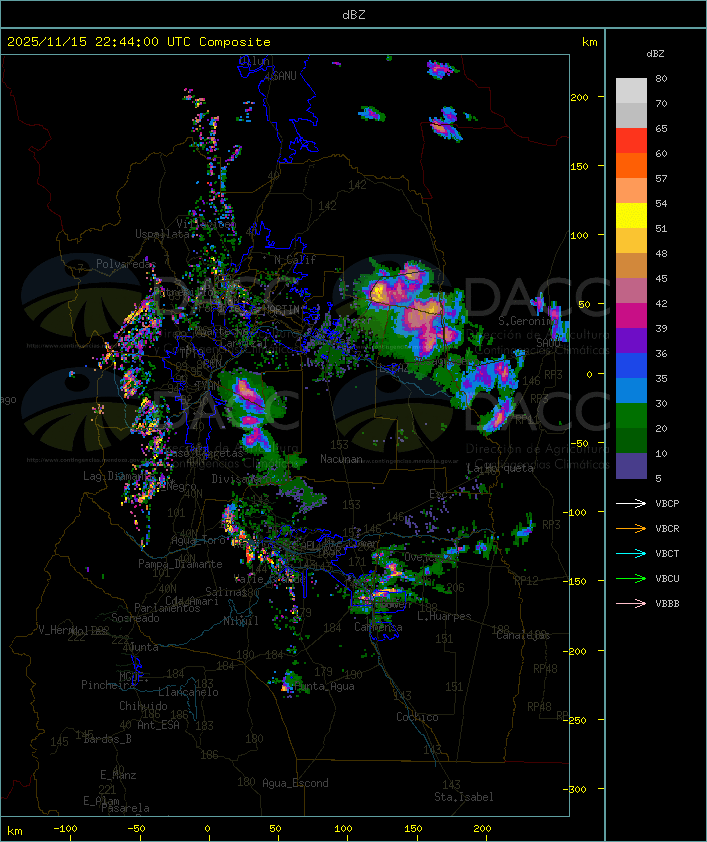
Task: Select the gold 48-51 dBZ swatch
Action: pos(631,241)
